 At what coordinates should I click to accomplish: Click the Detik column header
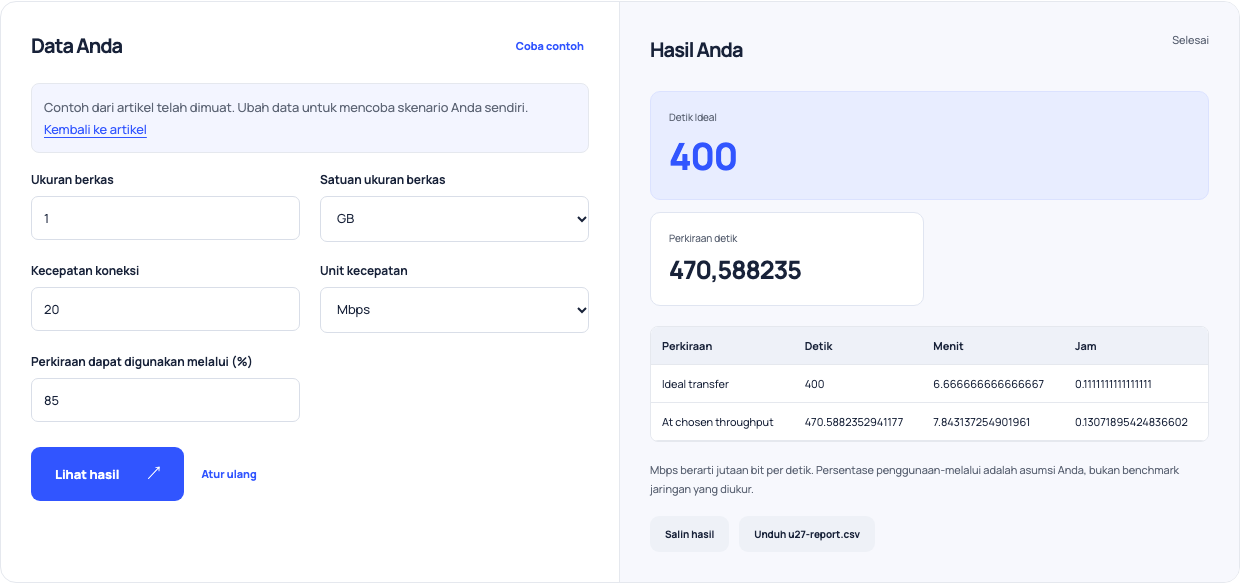(819, 346)
